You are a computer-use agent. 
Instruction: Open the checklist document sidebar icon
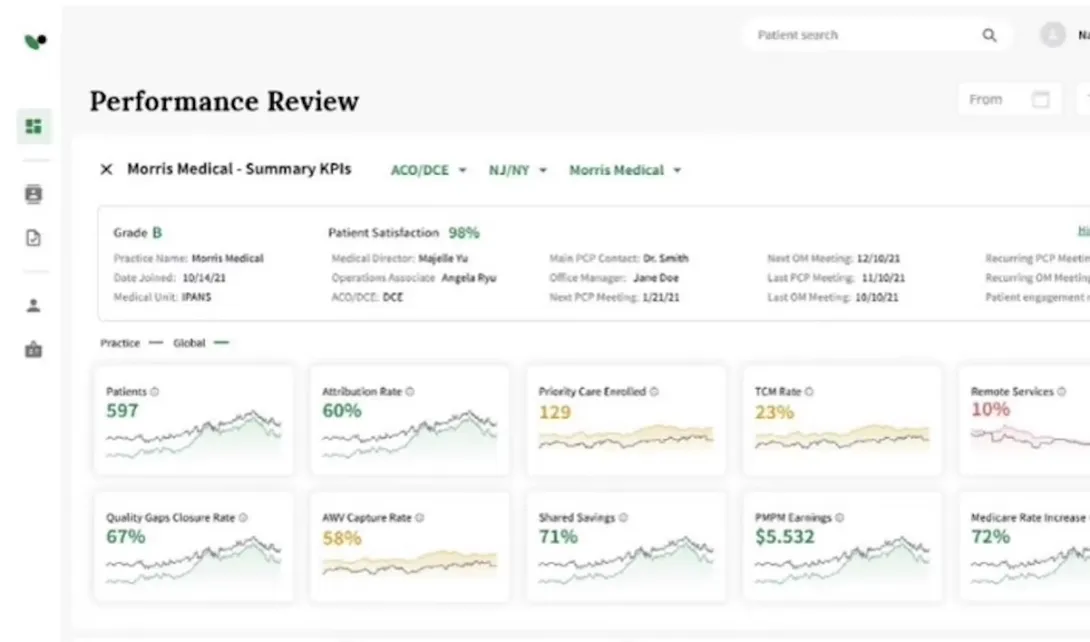click(34, 238)
